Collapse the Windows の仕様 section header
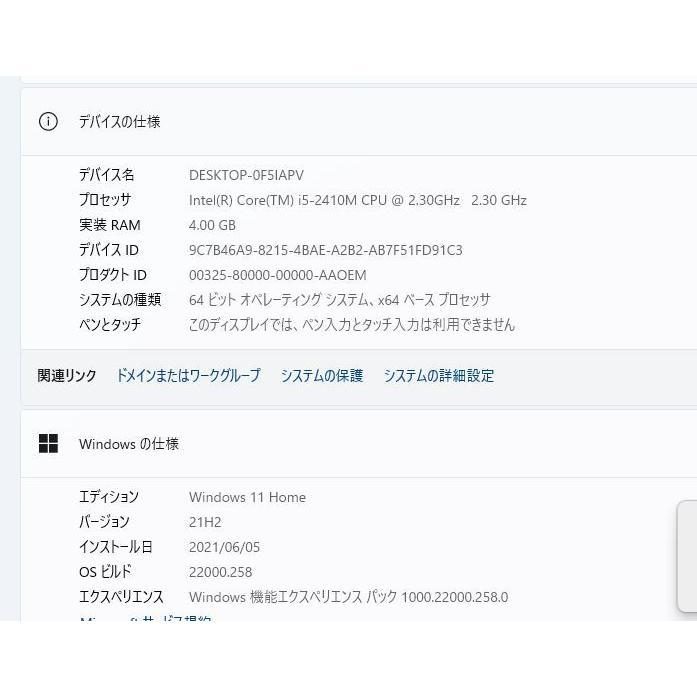Screen dimensions: 697x697 [x=359, y=444]
